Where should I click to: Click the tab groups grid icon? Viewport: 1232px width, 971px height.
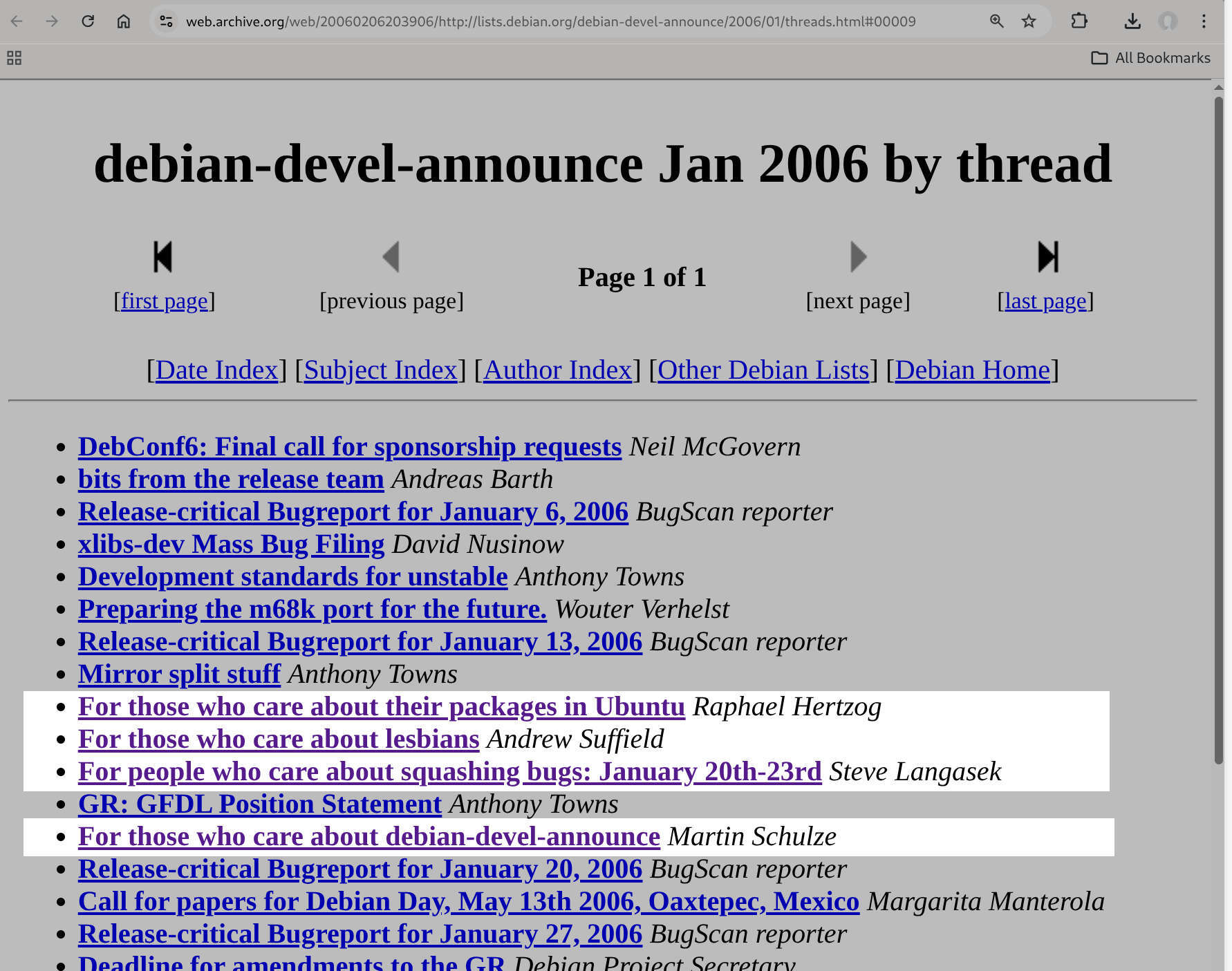13,58
